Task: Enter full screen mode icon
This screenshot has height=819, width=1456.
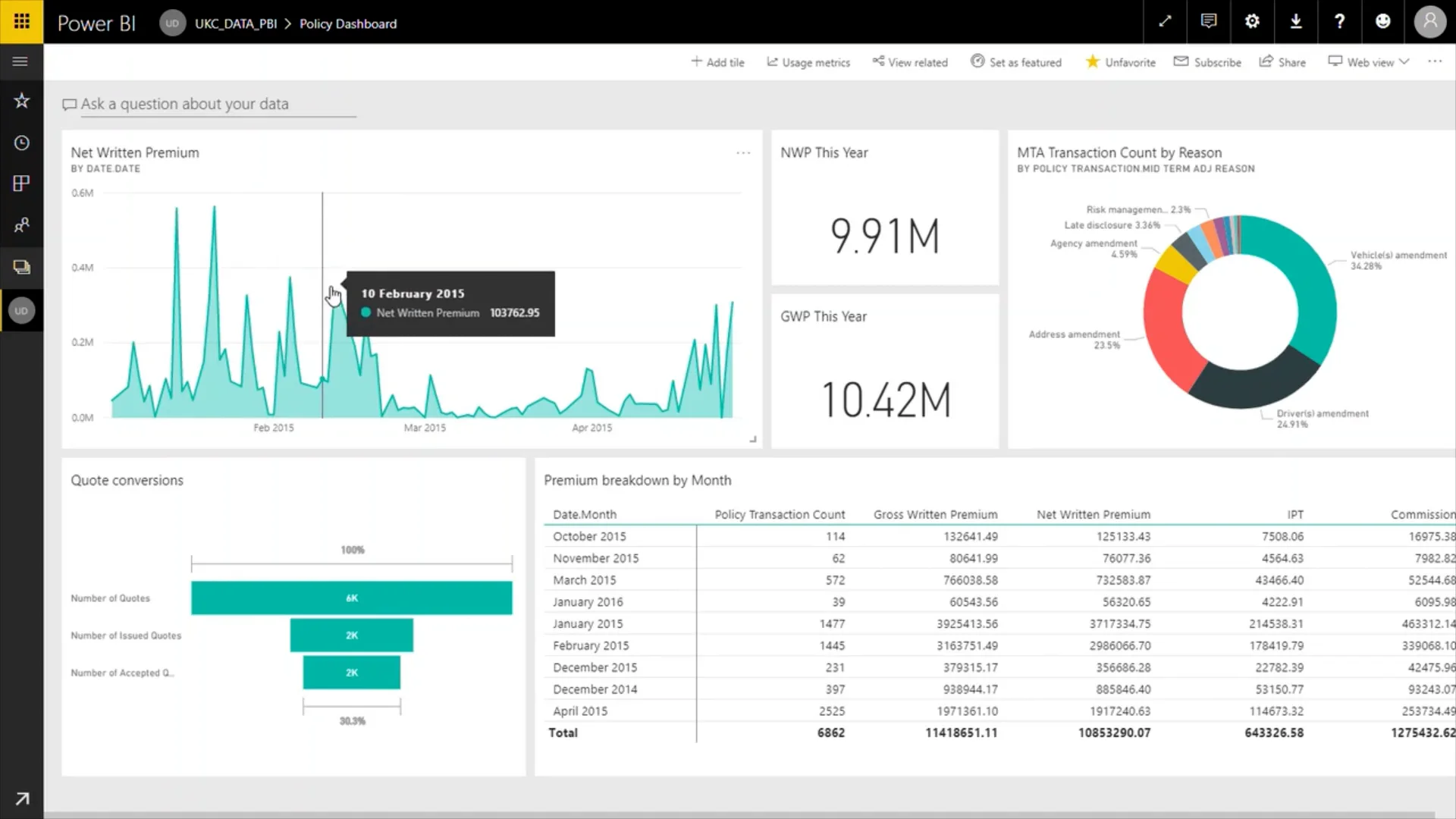Action: tap(1165, 21)
